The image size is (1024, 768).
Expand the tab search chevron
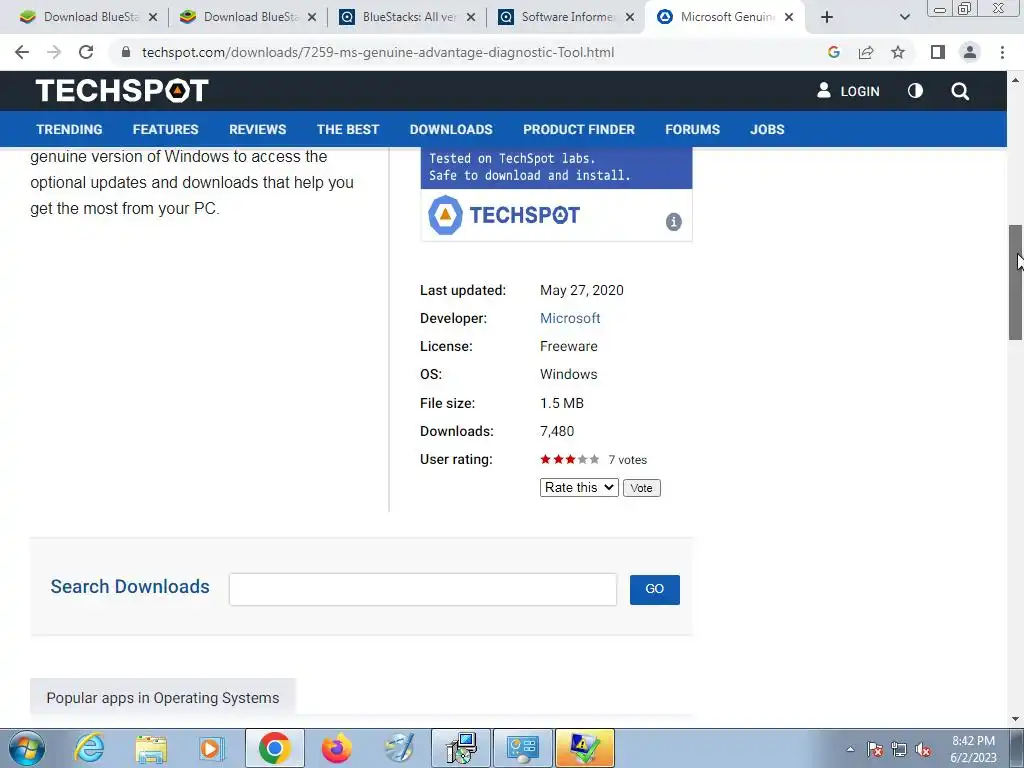(x=904, y=17)
